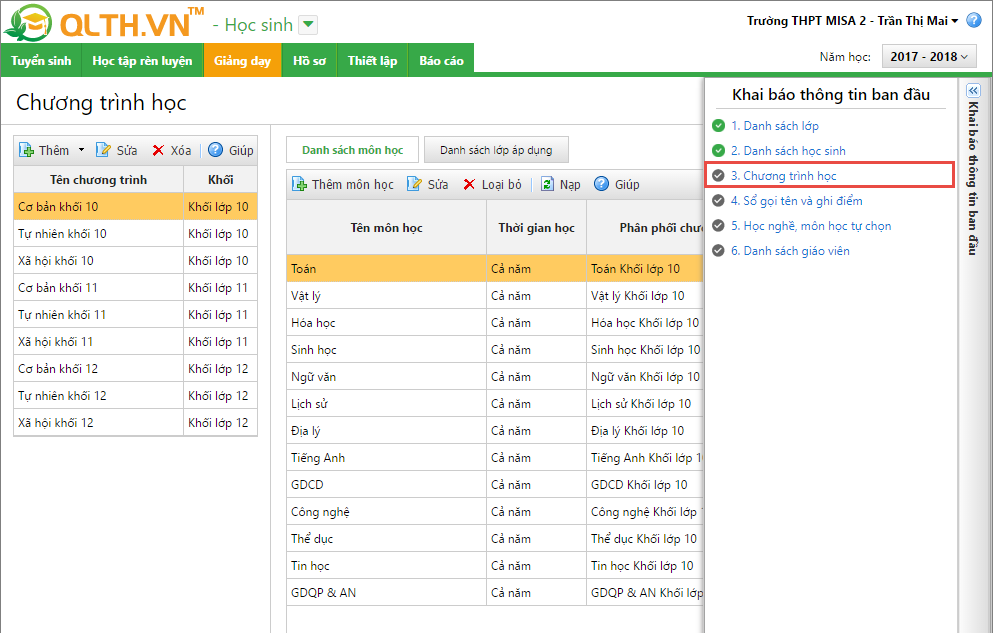The height and width of the screenshot is (633, 993).
Task: Click Loại bỏ remove subject icon
Action: click(469, 184)
